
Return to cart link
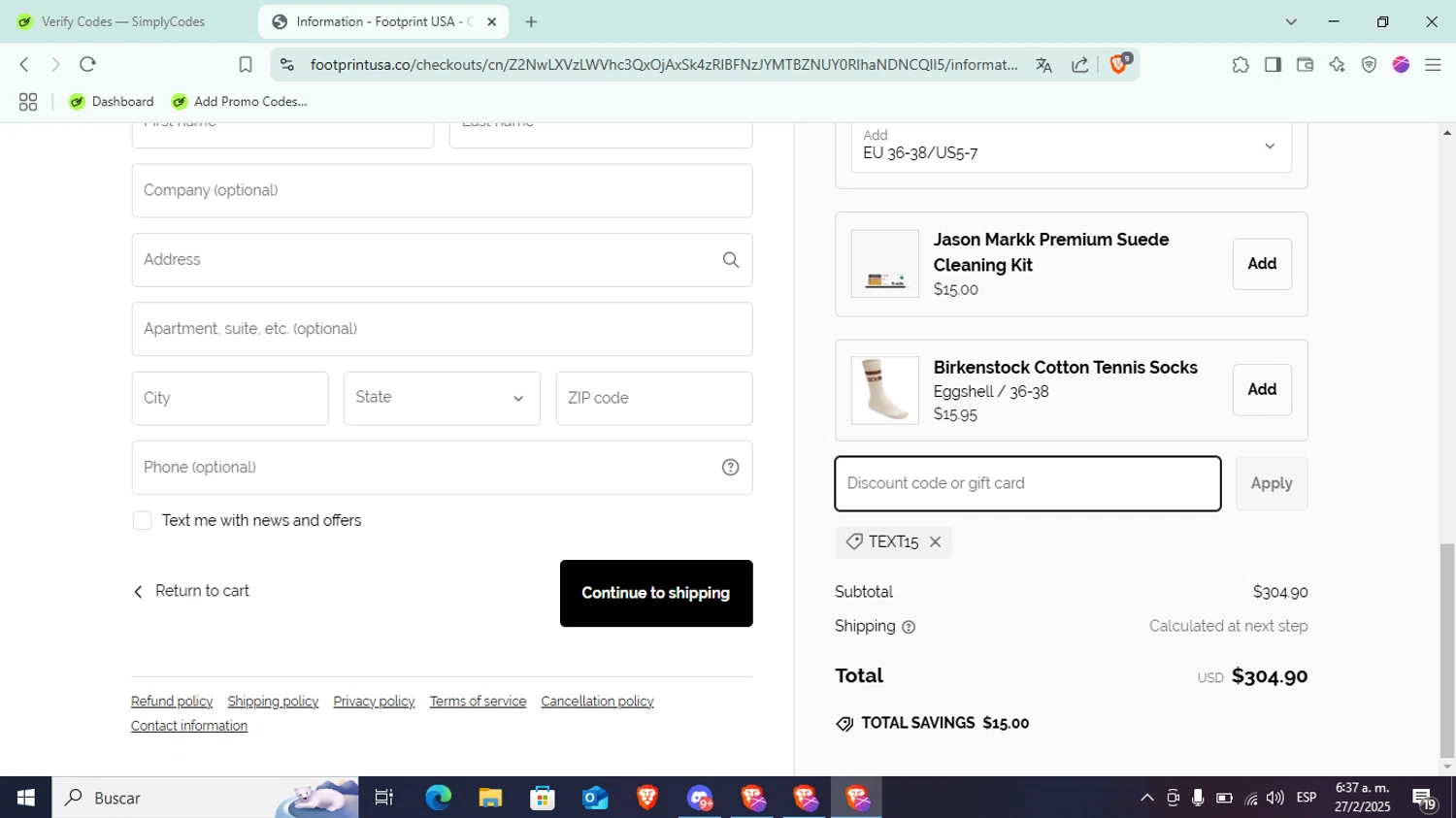point(191,592)
